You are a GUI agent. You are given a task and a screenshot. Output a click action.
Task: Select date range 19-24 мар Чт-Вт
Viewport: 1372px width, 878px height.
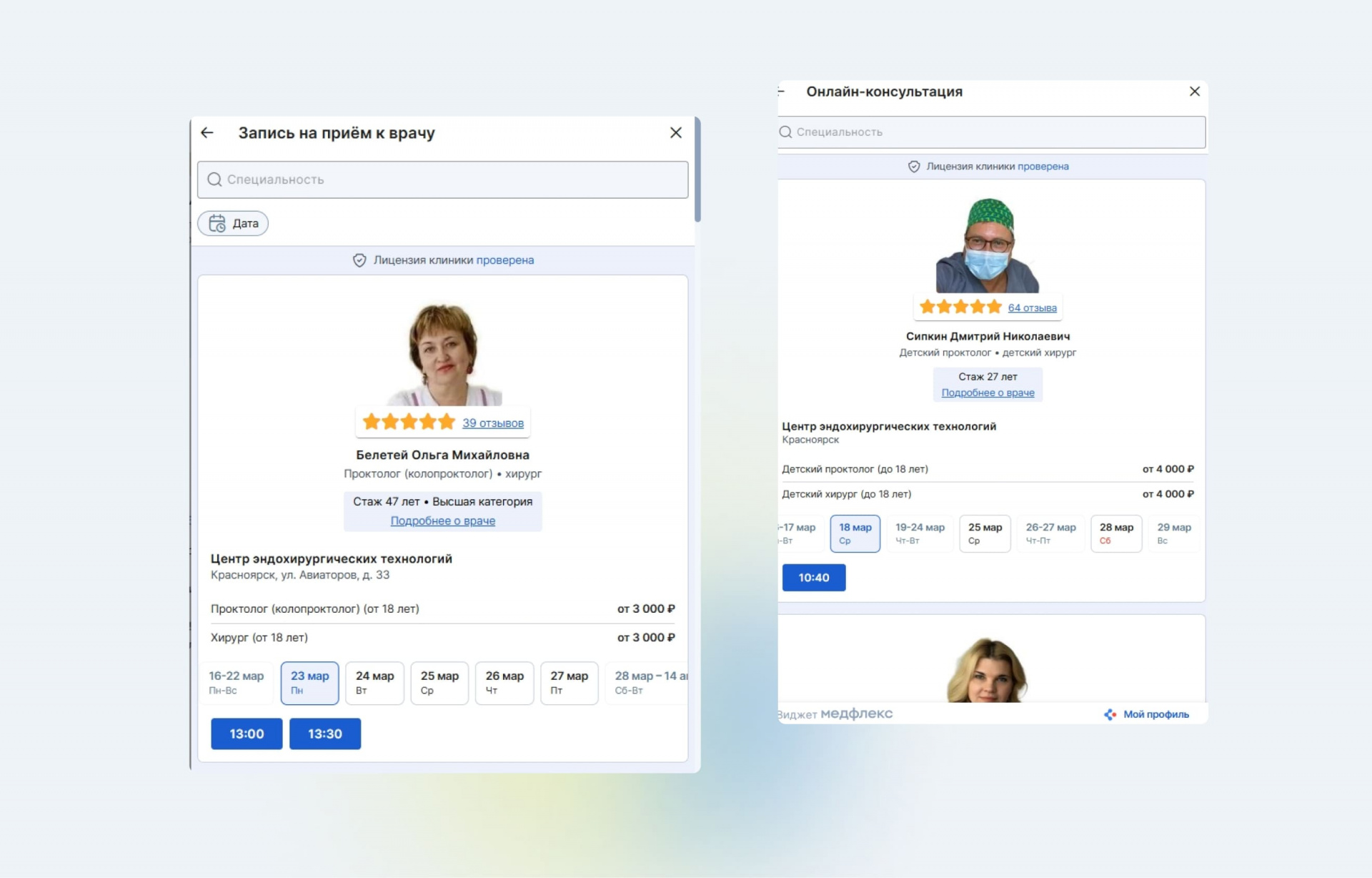920,533
